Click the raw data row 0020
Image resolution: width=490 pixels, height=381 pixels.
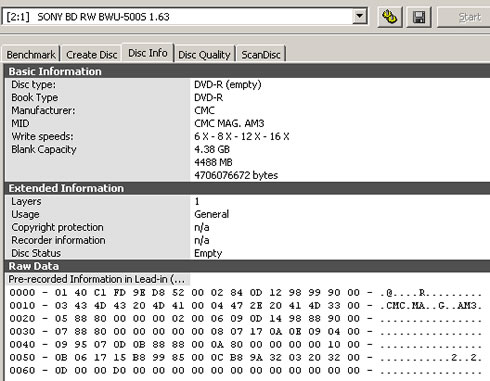tap(245, 319)
